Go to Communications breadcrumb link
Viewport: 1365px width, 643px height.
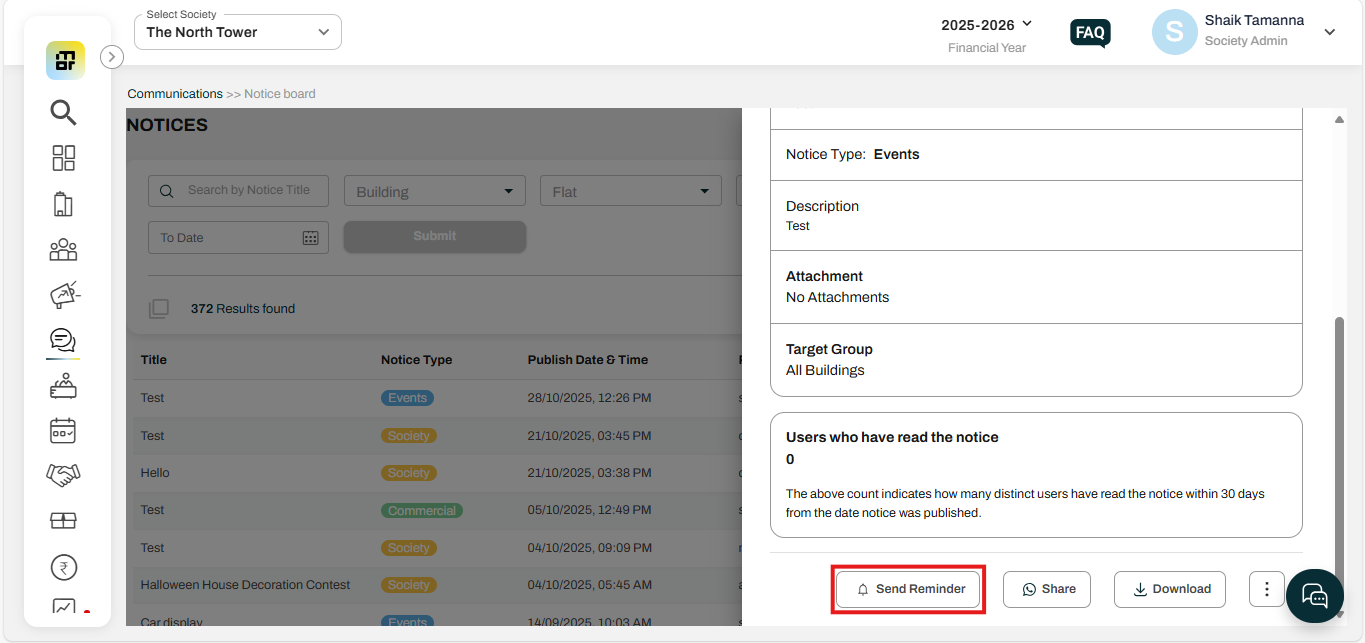[175, 94]
